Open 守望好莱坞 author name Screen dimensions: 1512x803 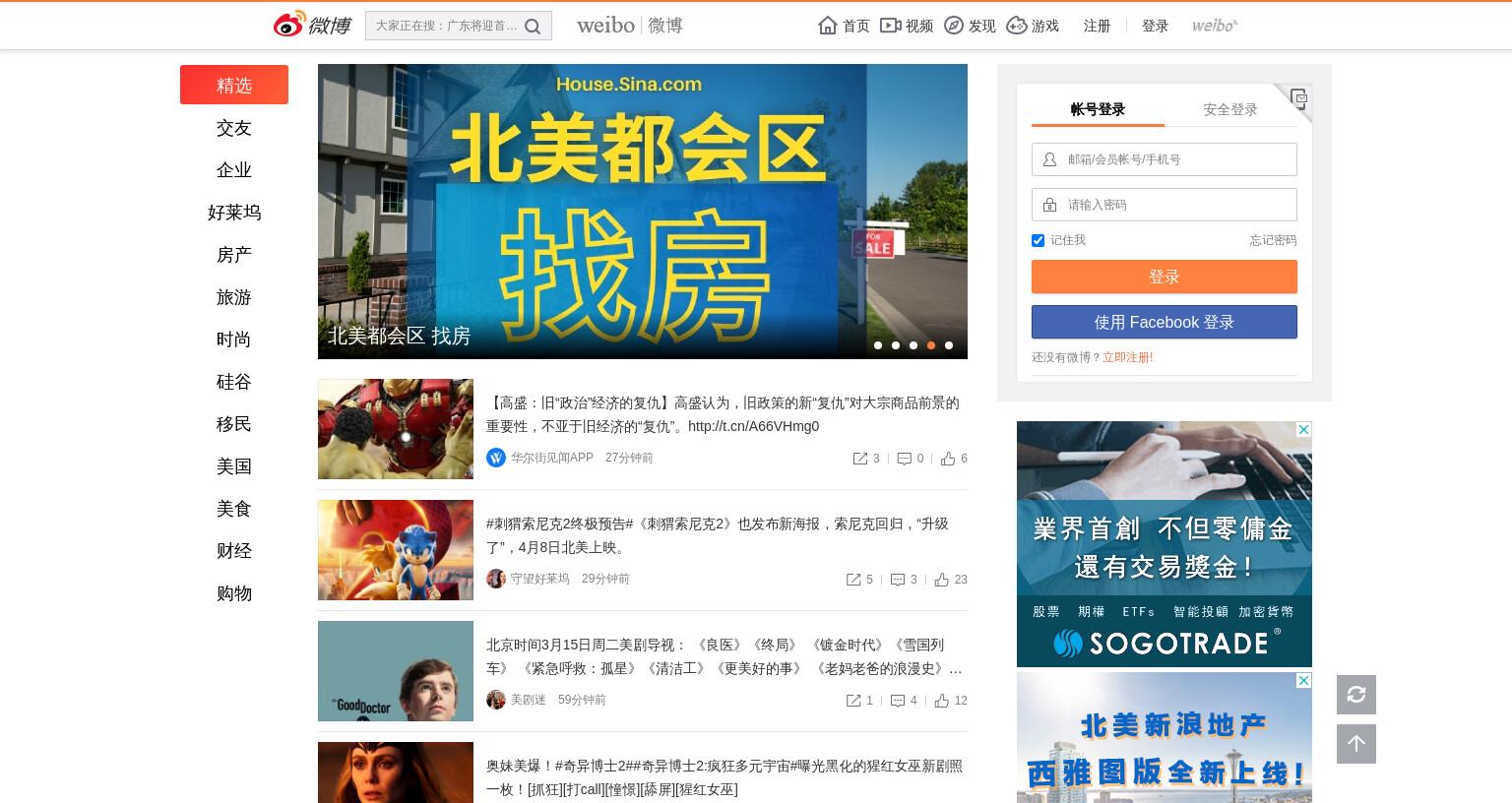coord(539,579)
